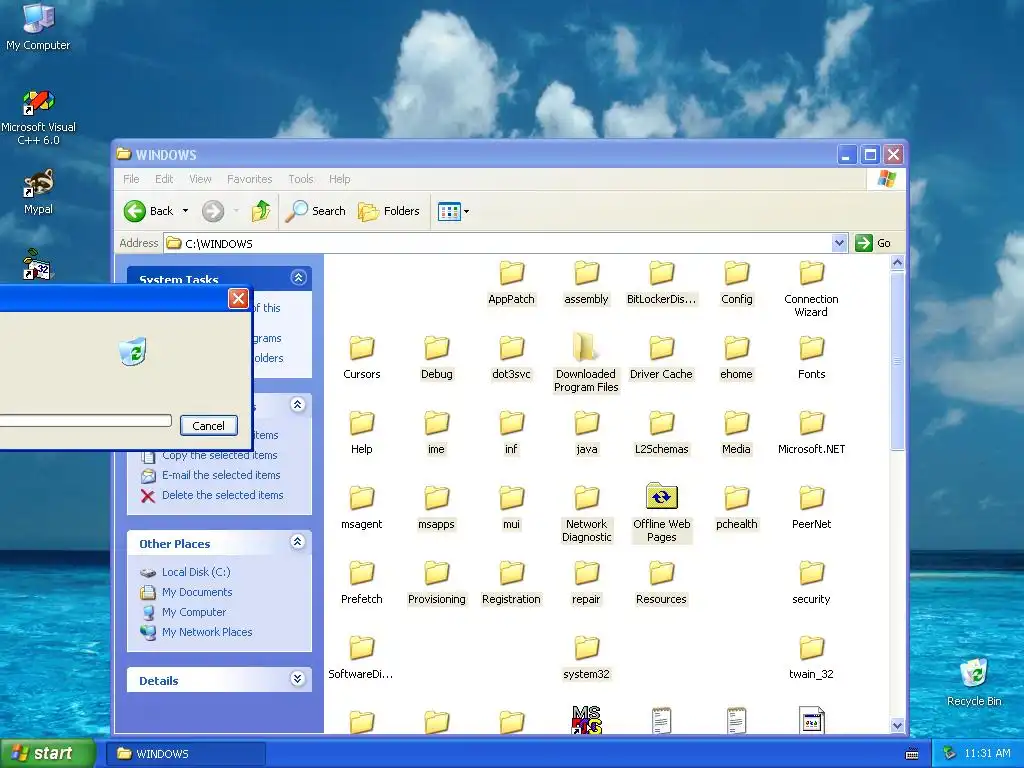Open My Documents link in Other Places
The image size is (1024, 768).
pyautogui.click(x=197, y=592)
